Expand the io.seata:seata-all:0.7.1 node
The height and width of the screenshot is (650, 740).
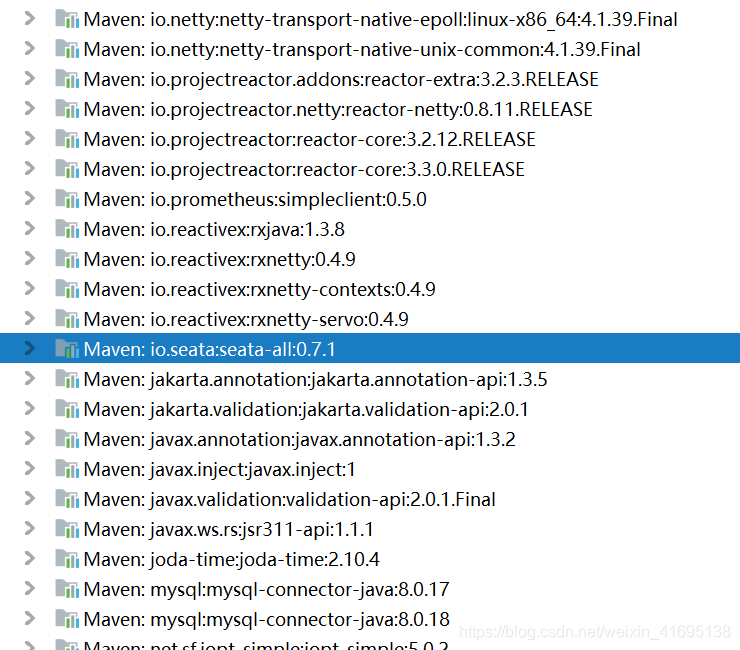coord(31,349)
